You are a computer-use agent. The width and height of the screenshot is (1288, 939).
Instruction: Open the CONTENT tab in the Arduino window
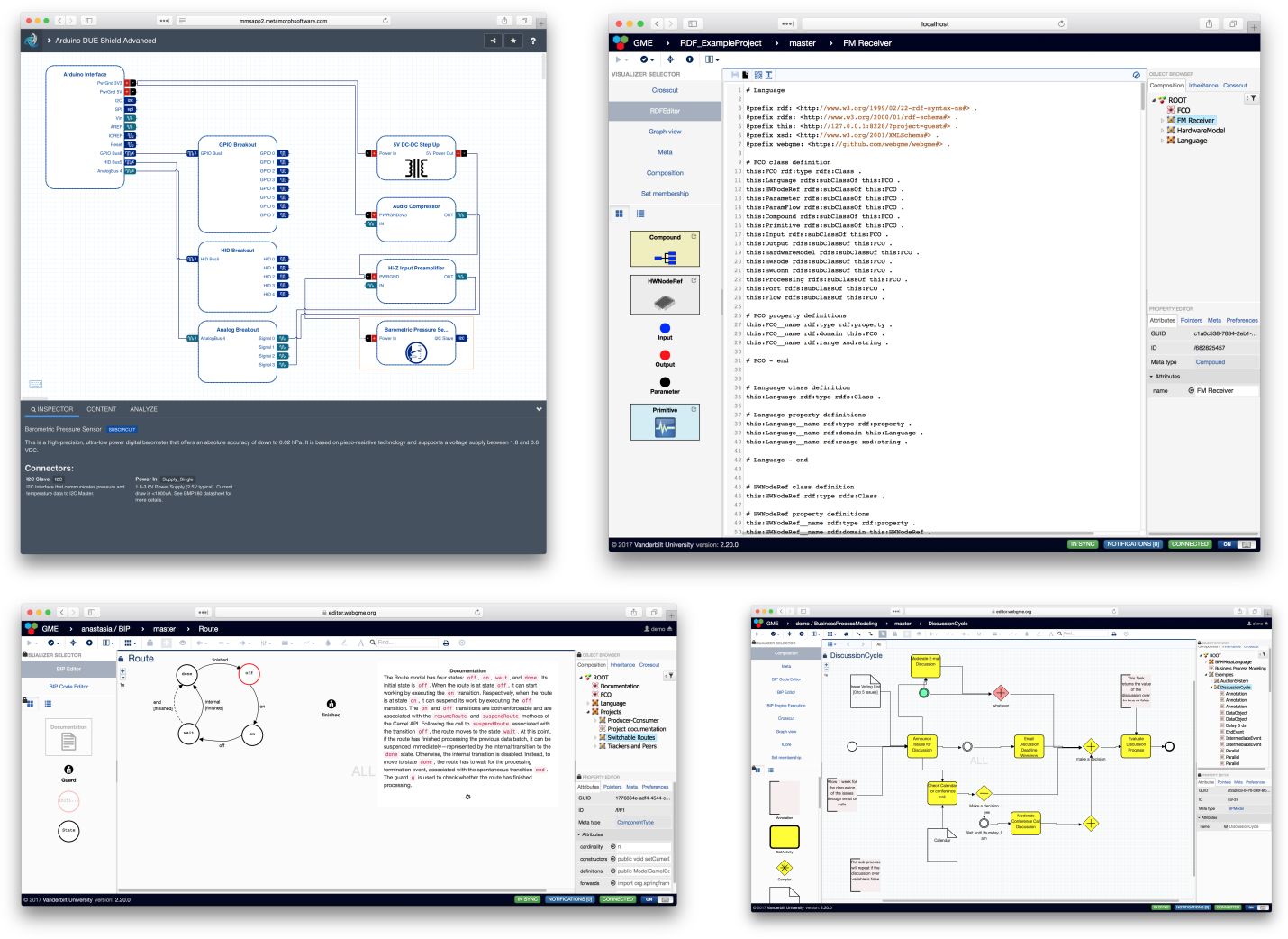point(102,409)
